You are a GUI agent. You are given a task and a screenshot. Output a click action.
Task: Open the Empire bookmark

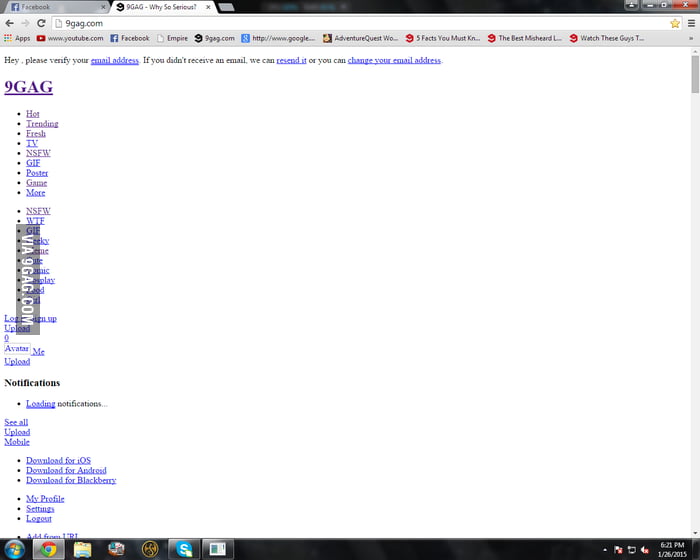[x=172, y=38]
